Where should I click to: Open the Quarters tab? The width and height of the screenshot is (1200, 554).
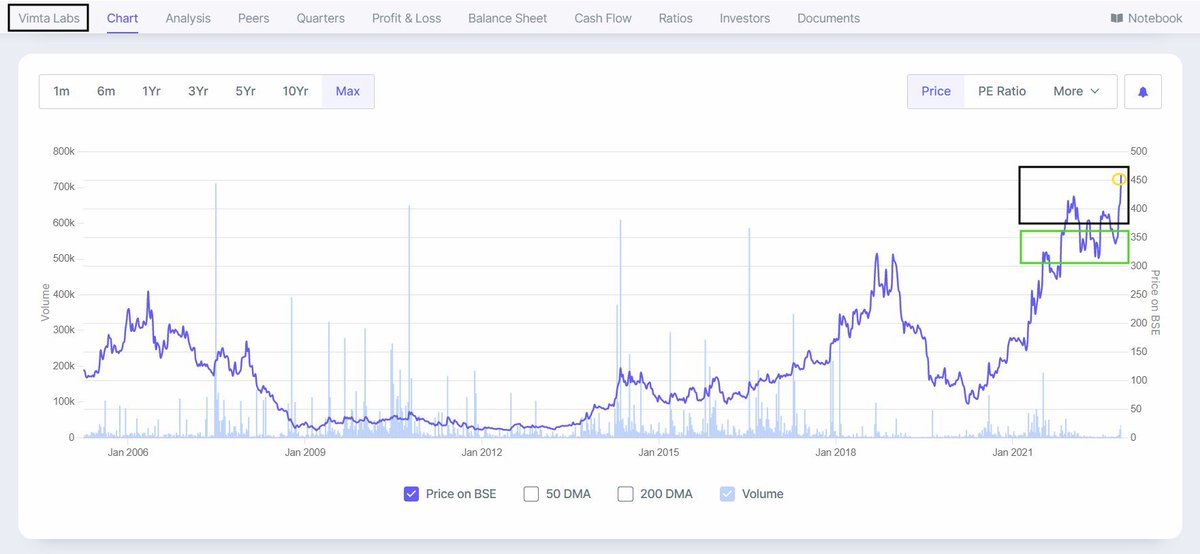point(321,18)
